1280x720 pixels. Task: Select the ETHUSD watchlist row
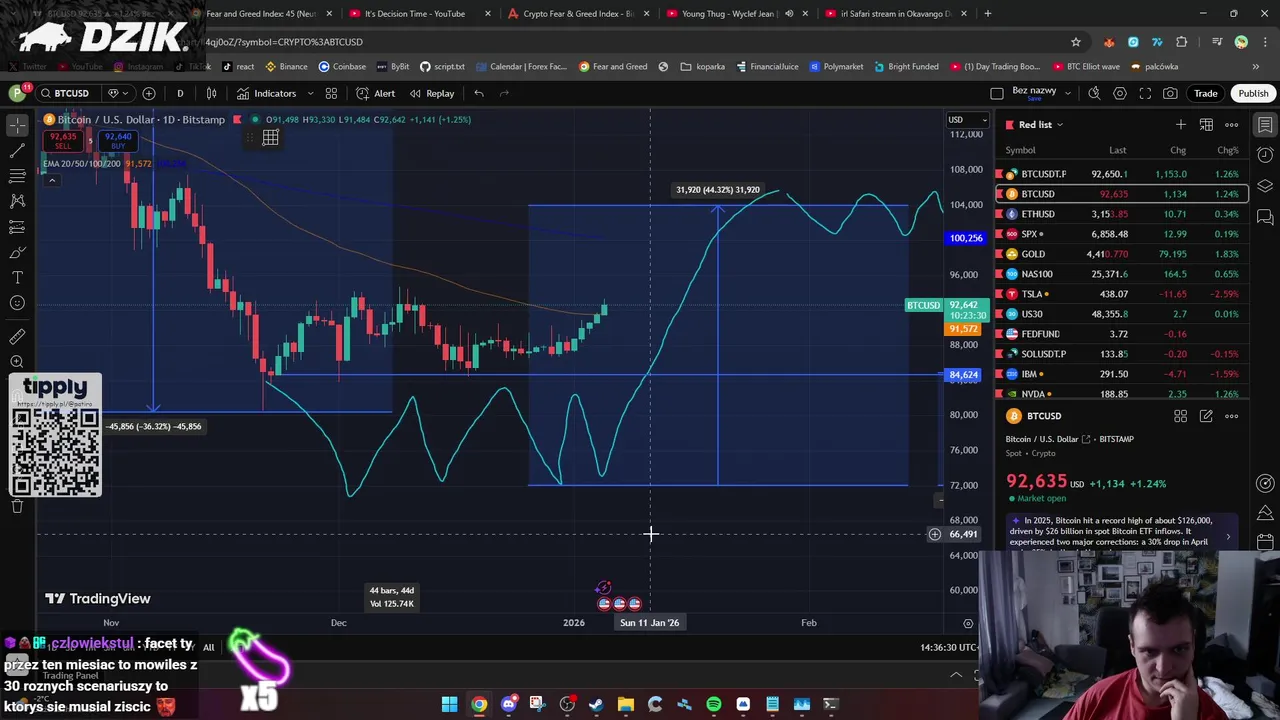pyautogui.click(x=1121, y=214)
